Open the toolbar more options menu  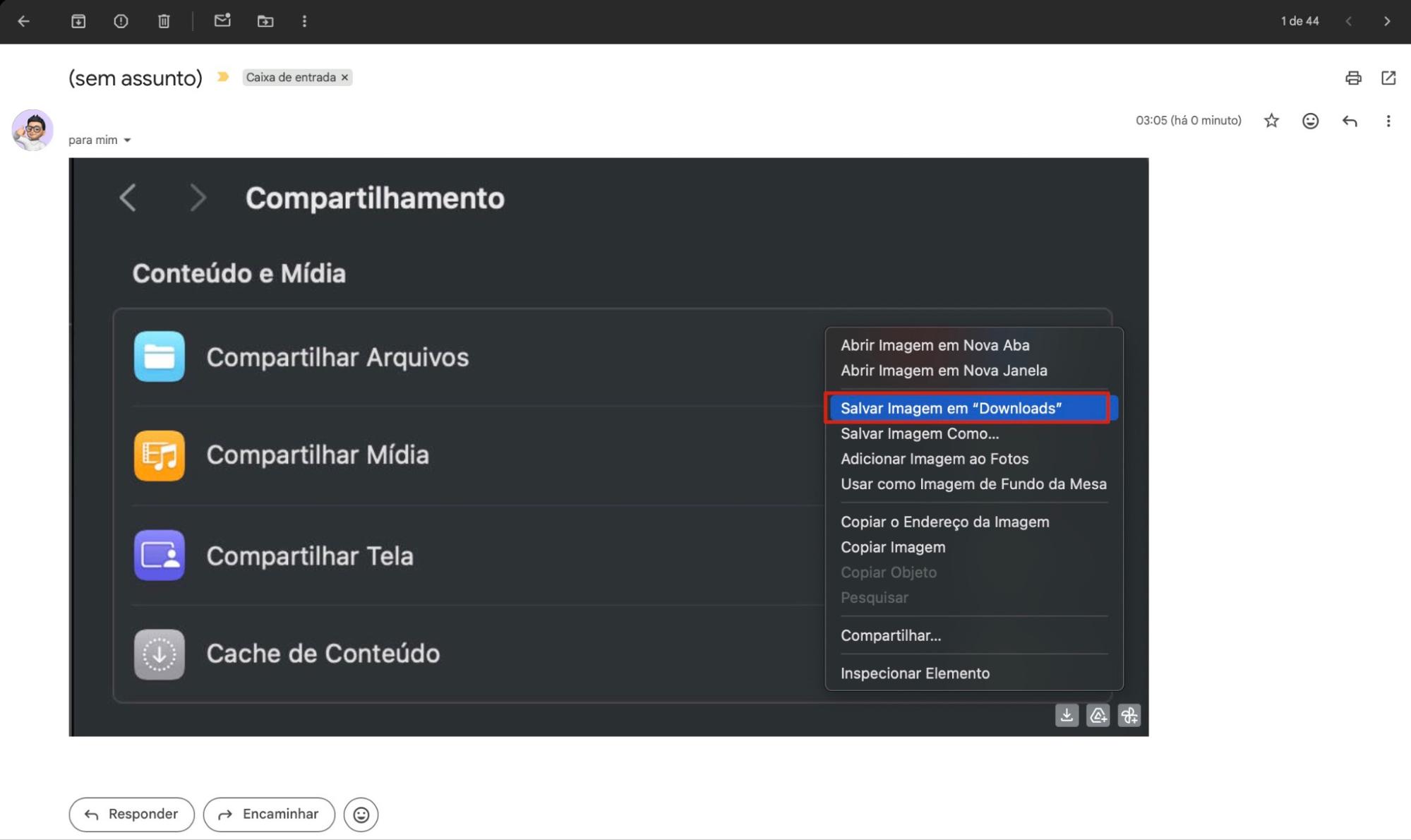[304, 21]
